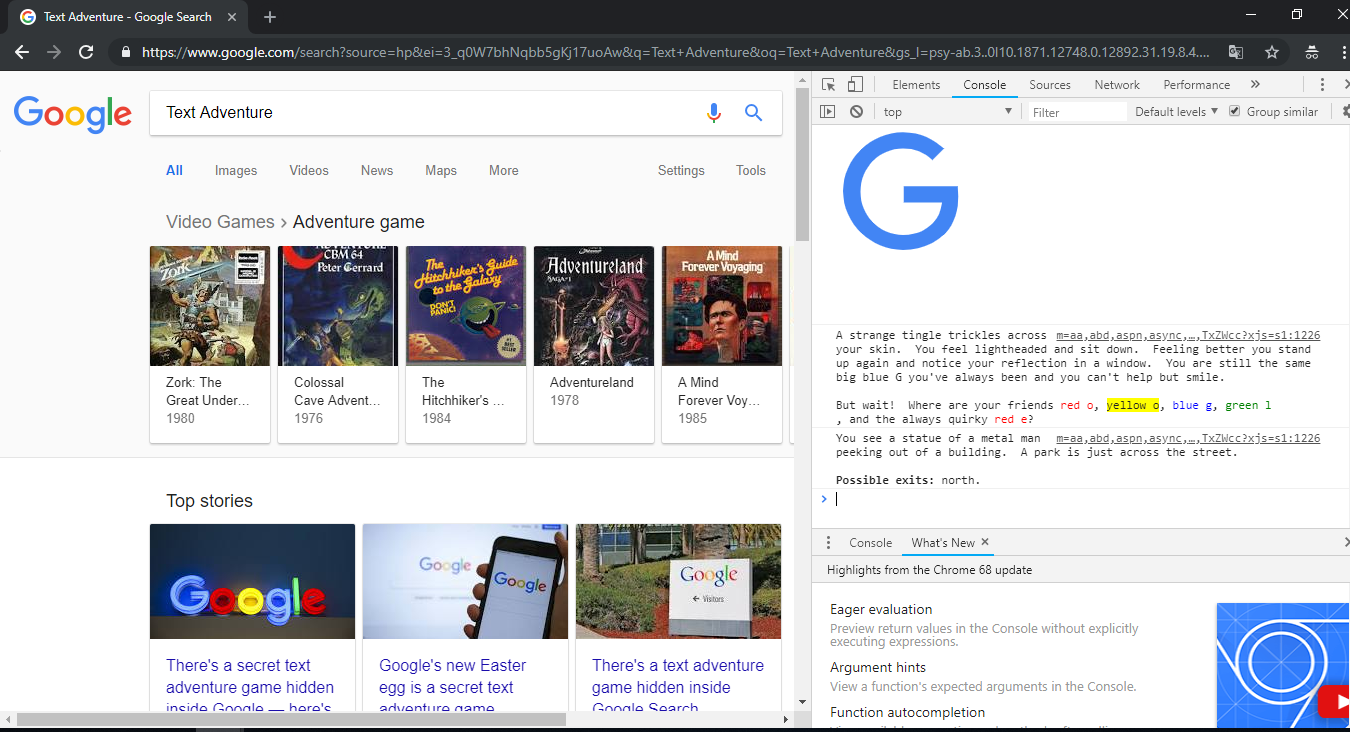Click the browser forward arrow

coord(54,52)
